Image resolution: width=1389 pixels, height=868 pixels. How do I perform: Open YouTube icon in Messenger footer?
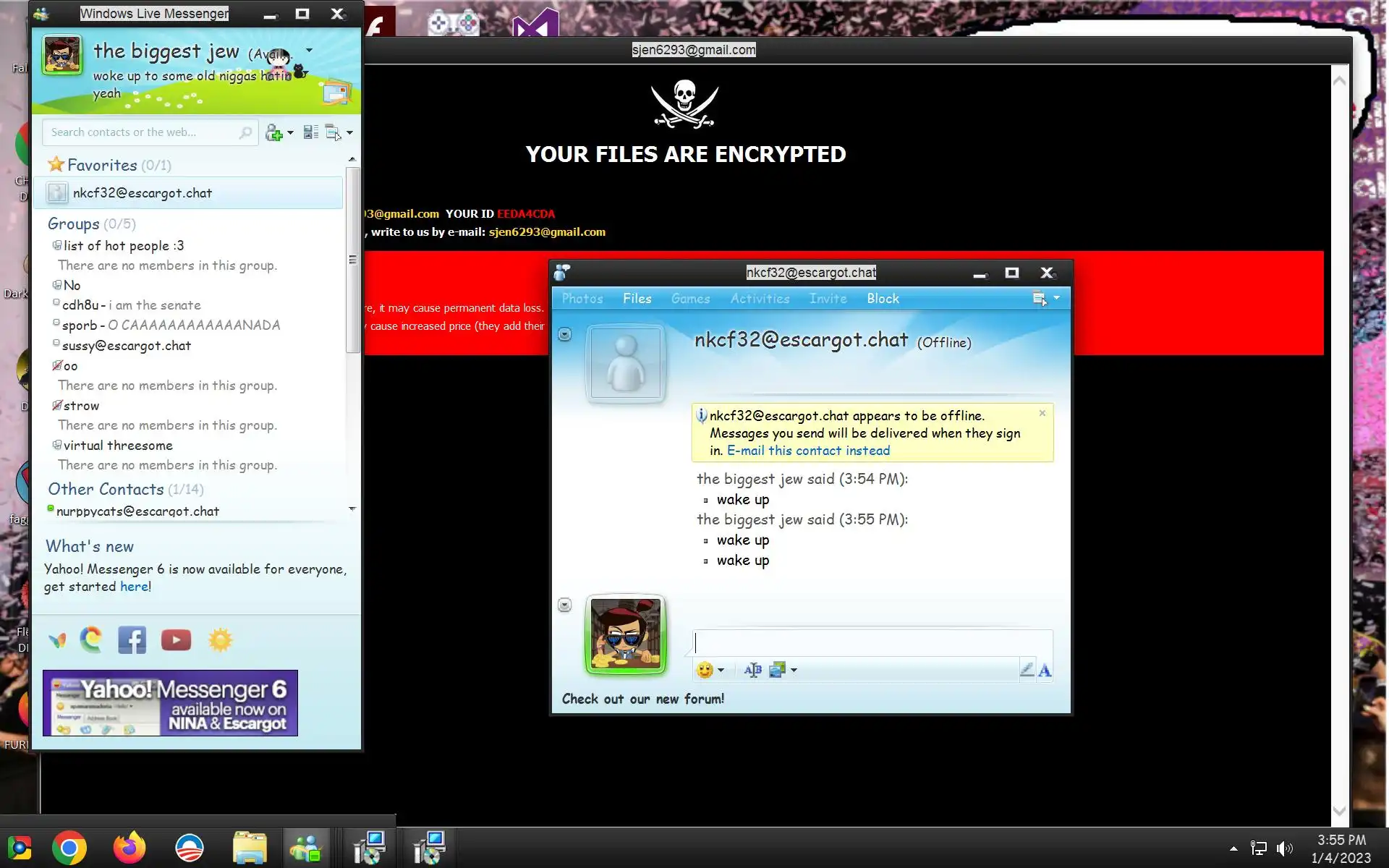[176, 640]
